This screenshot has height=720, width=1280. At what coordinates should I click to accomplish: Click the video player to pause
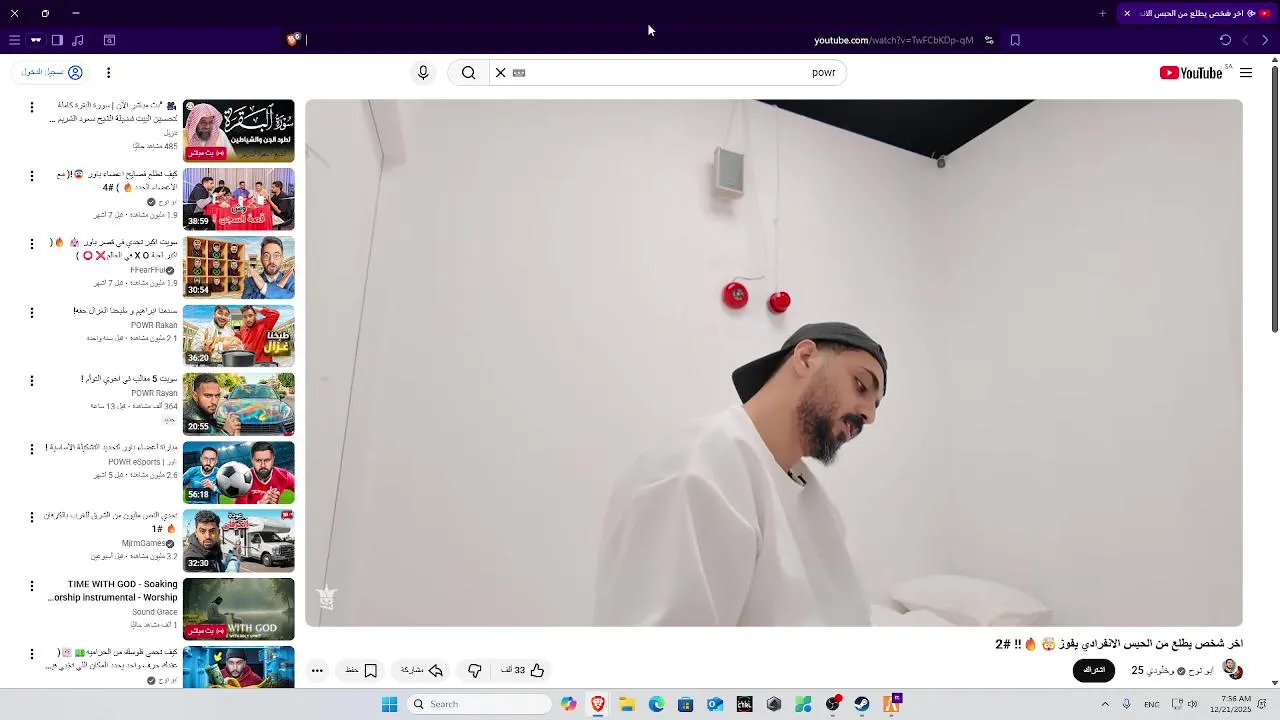pos(774,363)
